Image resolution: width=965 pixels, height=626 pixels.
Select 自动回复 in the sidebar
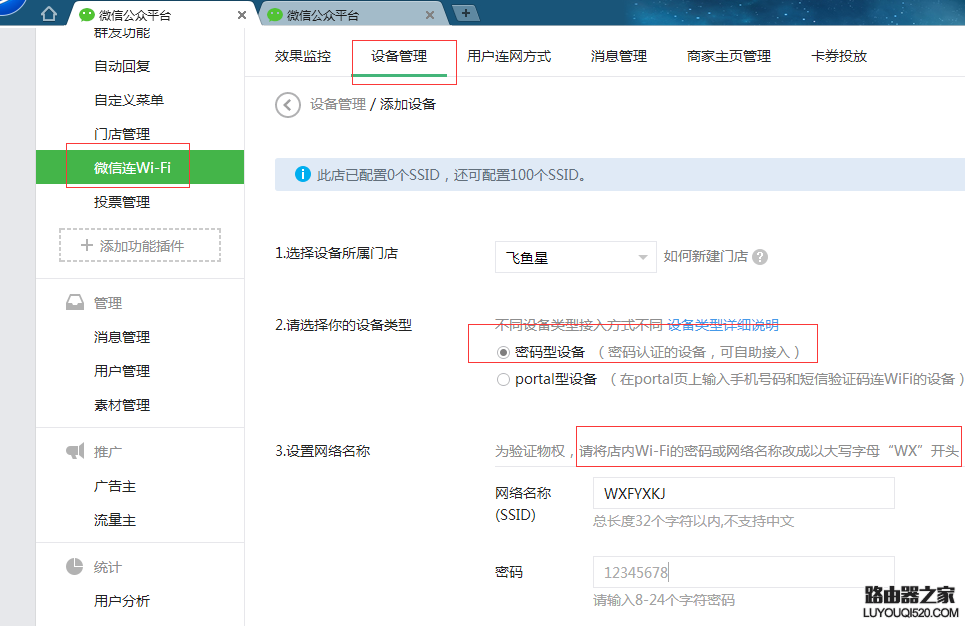122,66
